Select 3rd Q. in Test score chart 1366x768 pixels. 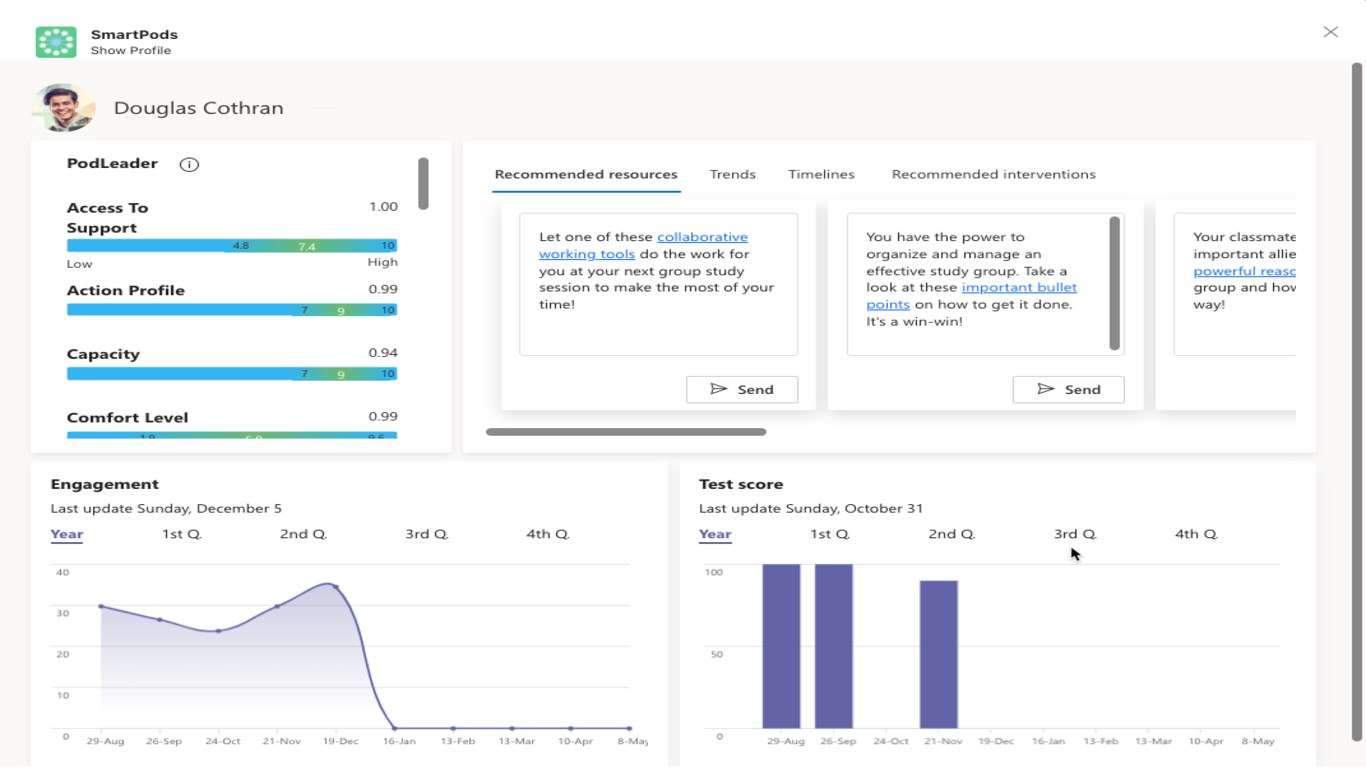tap(1075, 534)
